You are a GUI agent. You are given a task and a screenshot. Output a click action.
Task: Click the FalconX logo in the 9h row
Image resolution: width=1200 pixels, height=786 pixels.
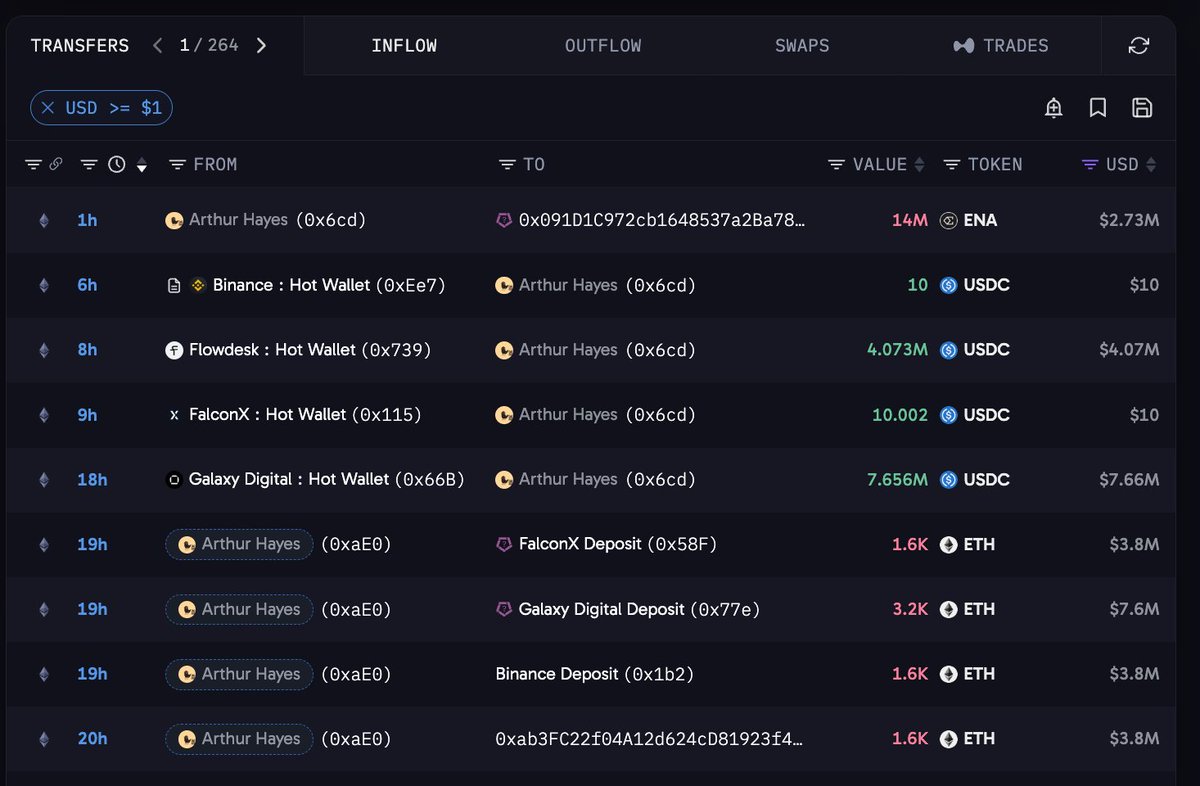(174, 415)
